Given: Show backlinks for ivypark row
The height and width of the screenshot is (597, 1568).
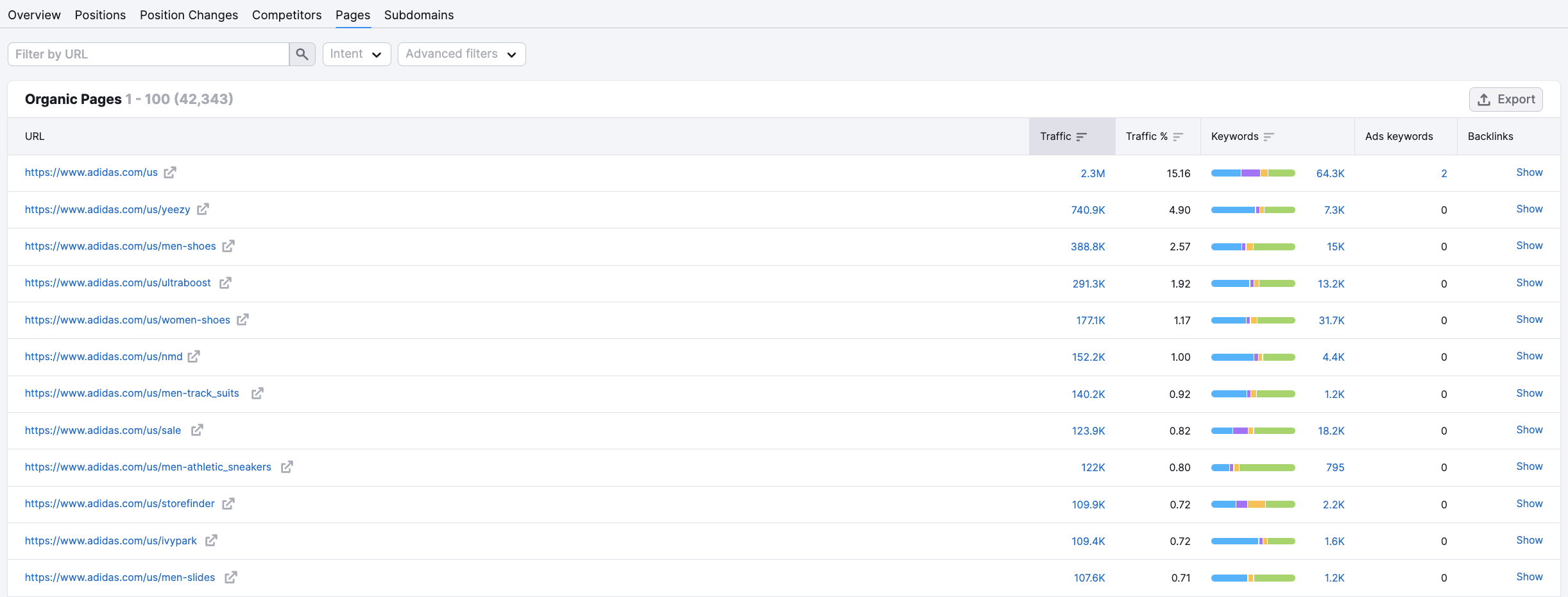Looking at the screenshot, I should click(x=1530, y=541).
